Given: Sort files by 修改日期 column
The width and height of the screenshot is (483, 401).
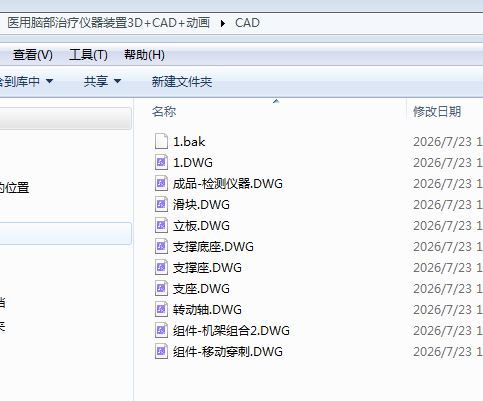Looking at the screenshot, I should [437, 111].
